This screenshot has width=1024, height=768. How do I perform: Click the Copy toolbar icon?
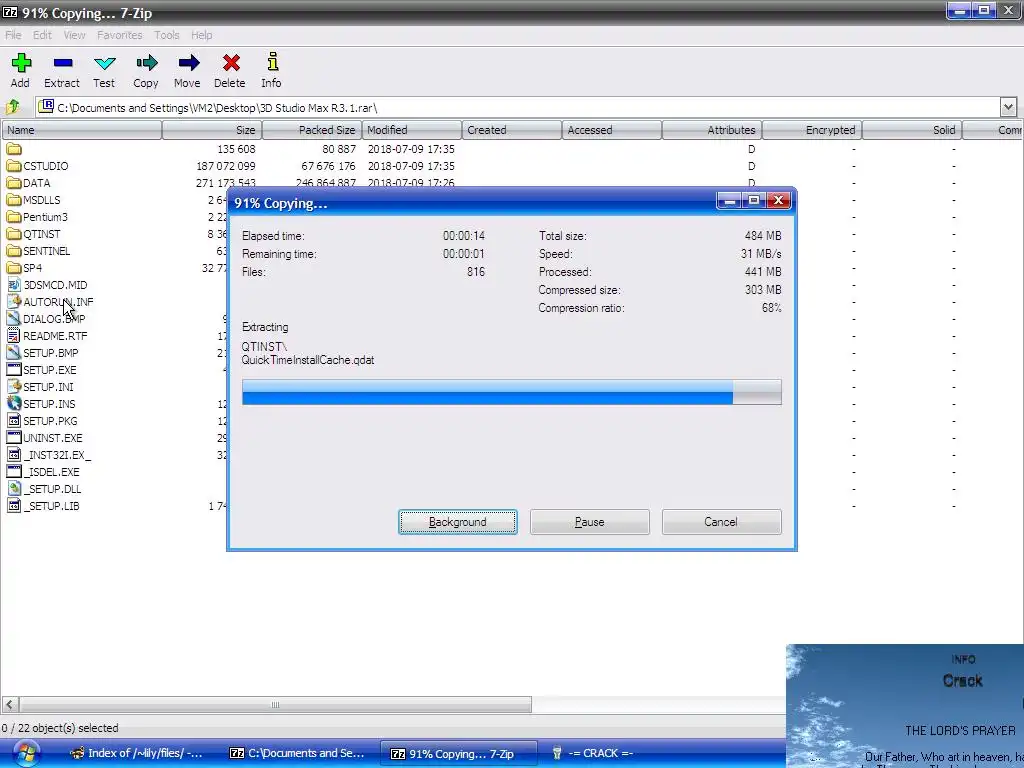tap(146, 63)
